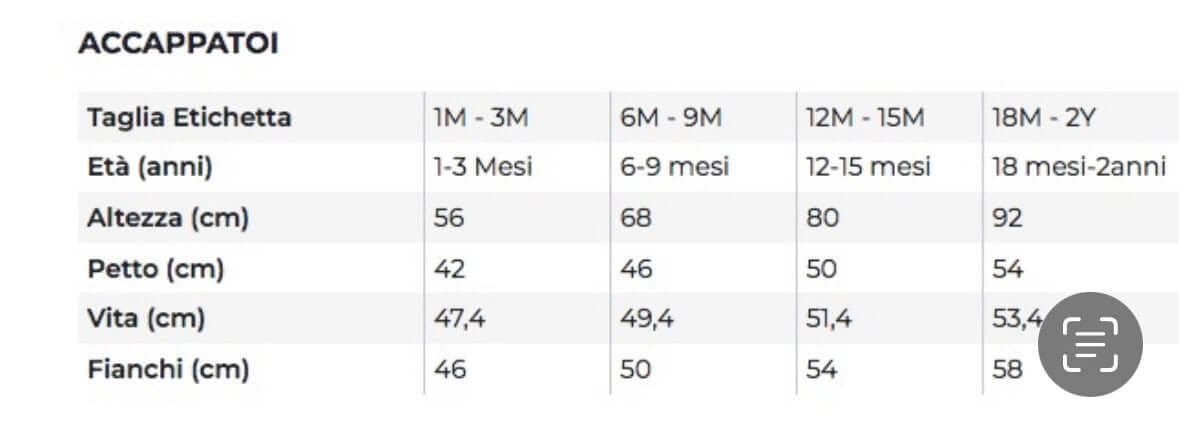Image resolution: width=1179 pixels, height=429 pixels.
Task: Select height value 92
Action: click(x=1008, y=218)
